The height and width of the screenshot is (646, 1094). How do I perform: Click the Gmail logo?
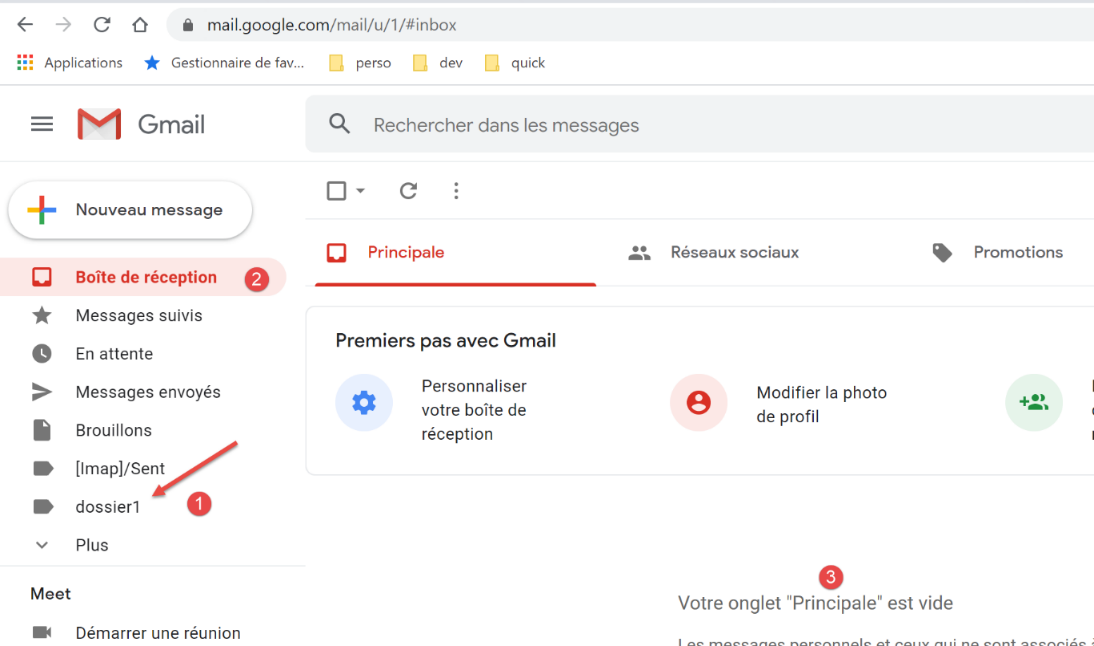coord(141,124)
